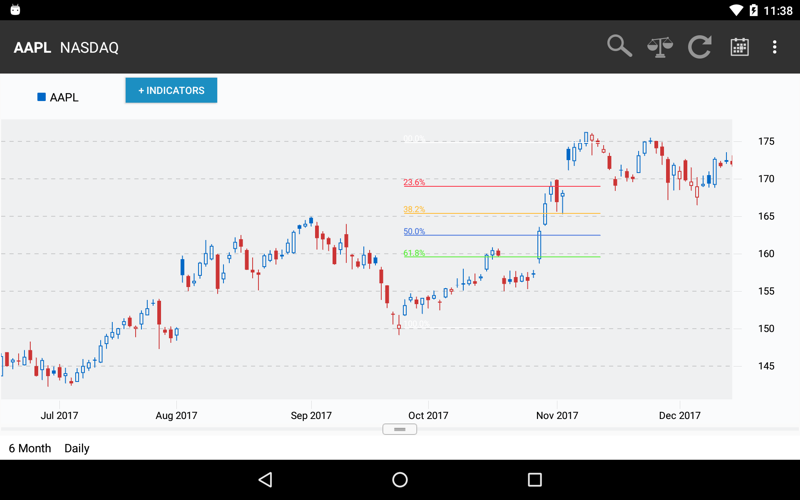The height and width of the screenshot is (500, 800).
Task: Tap the 165 price axis label
Action: point(766,216)
